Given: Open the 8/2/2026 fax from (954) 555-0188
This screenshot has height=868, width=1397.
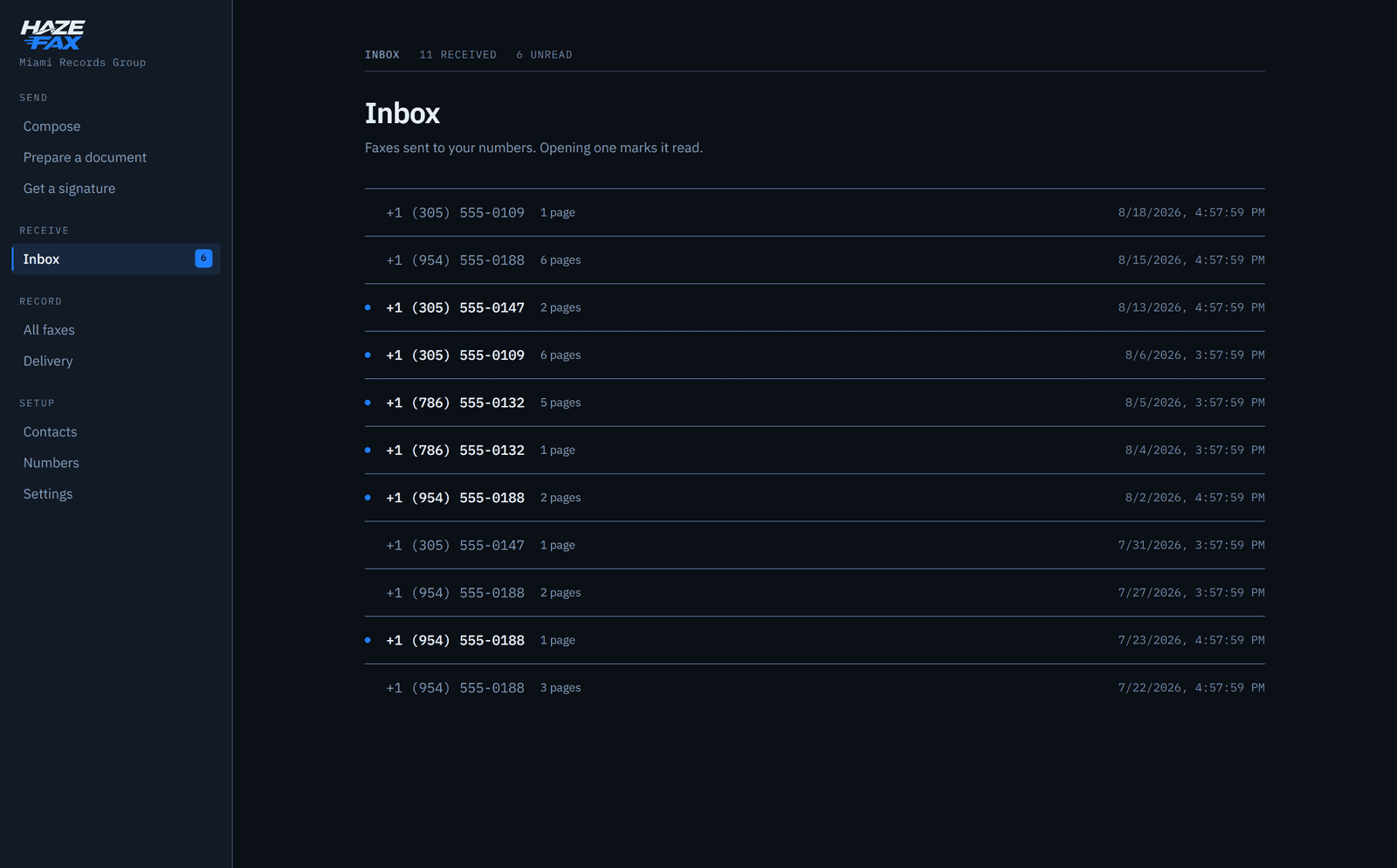Looking at the screenshot, I should click(815, 498).
